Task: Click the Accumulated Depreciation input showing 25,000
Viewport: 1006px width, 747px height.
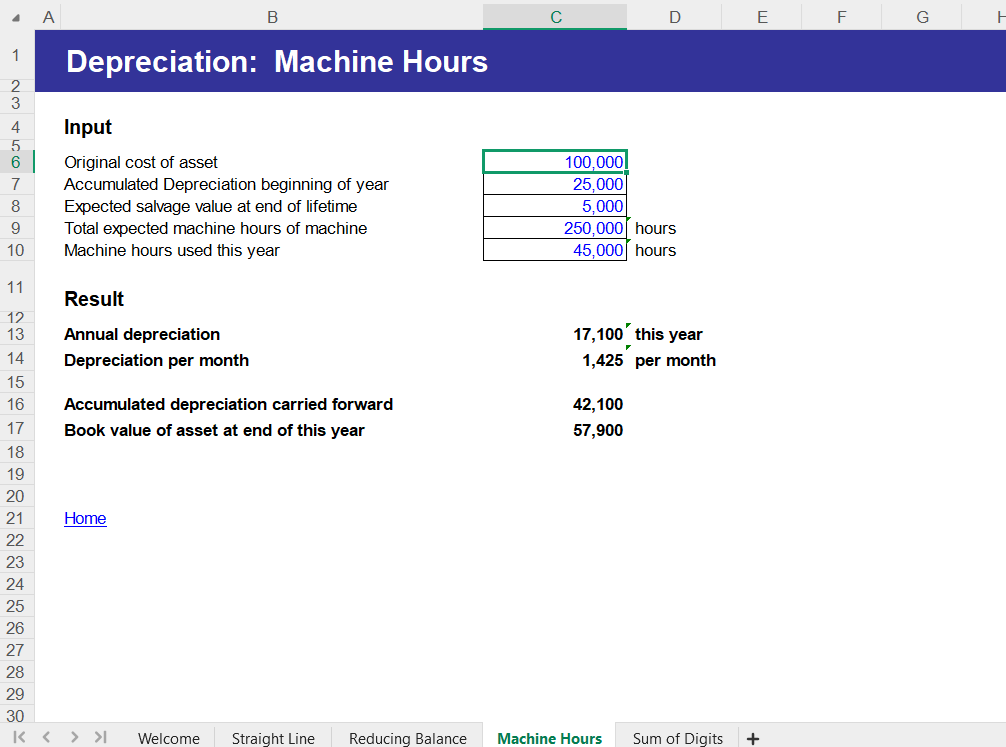Action: pos(554,183)
